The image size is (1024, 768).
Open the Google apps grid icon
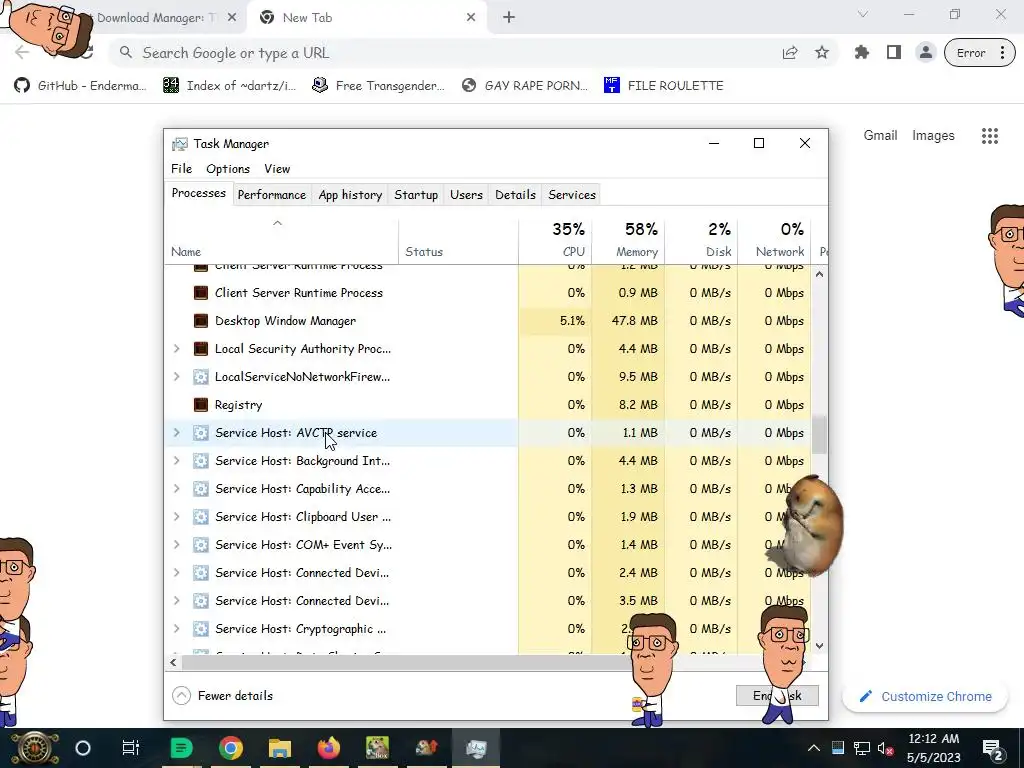[990, 136]
